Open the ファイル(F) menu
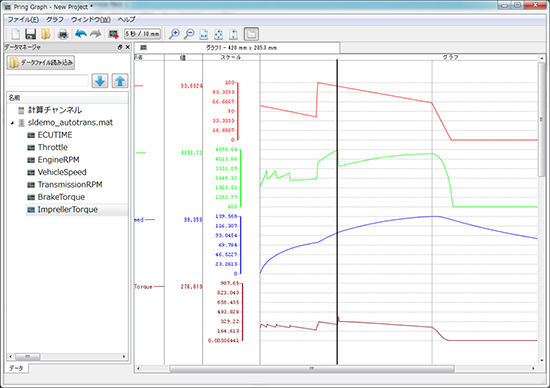The width and height of the screenshot is (550, 388). (23, 20)
